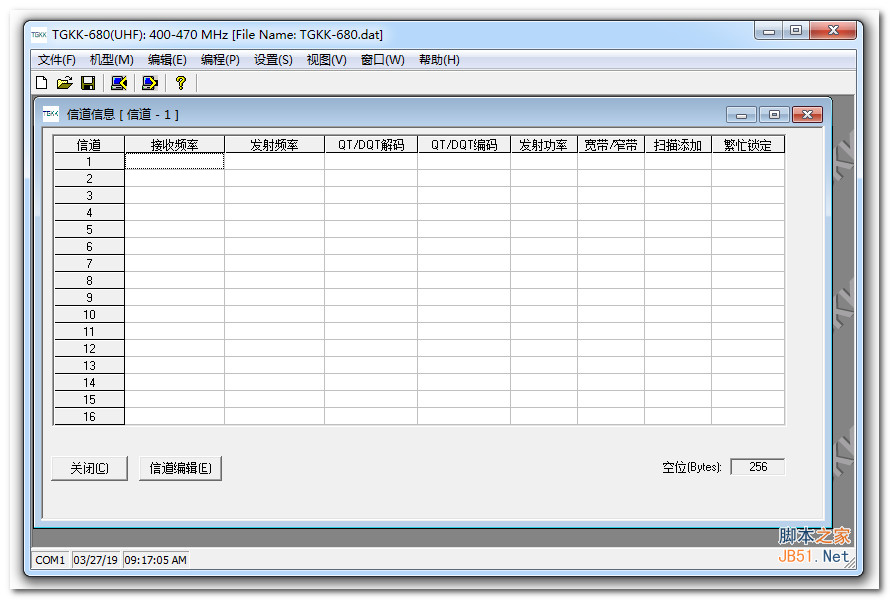Click the New file toolbar icon
Screen dimensions: 890x600
[x=42, y=83]
